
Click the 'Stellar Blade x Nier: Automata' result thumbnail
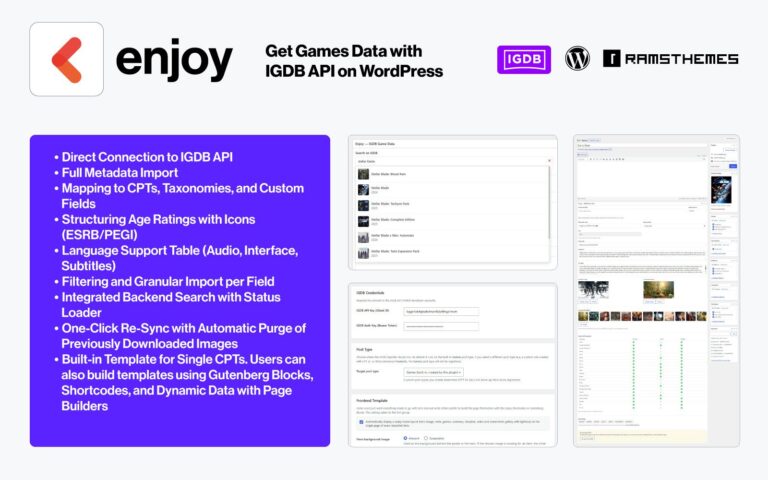coord(363,238)
